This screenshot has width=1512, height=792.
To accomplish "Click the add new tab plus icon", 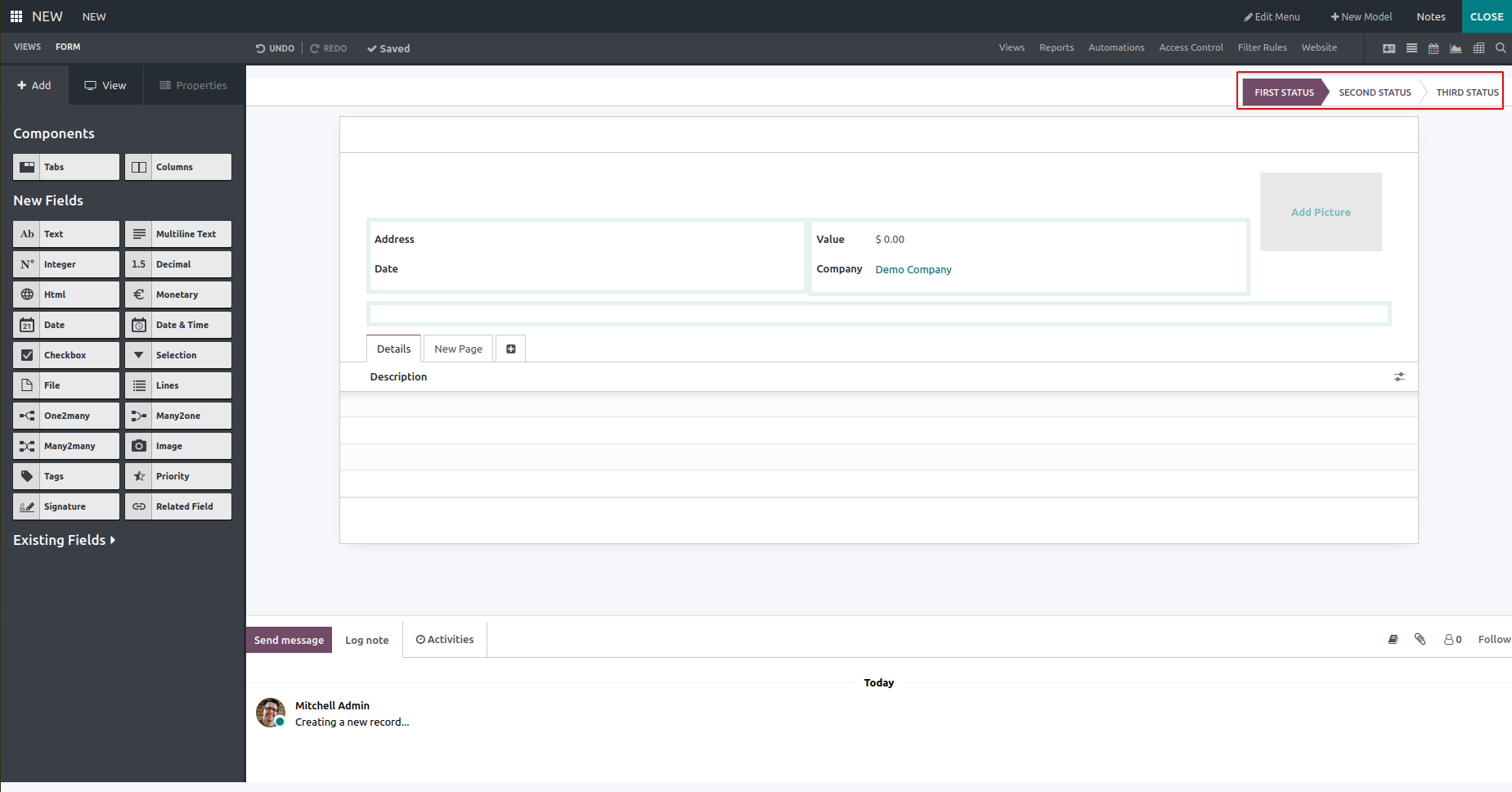I will 511,349.
